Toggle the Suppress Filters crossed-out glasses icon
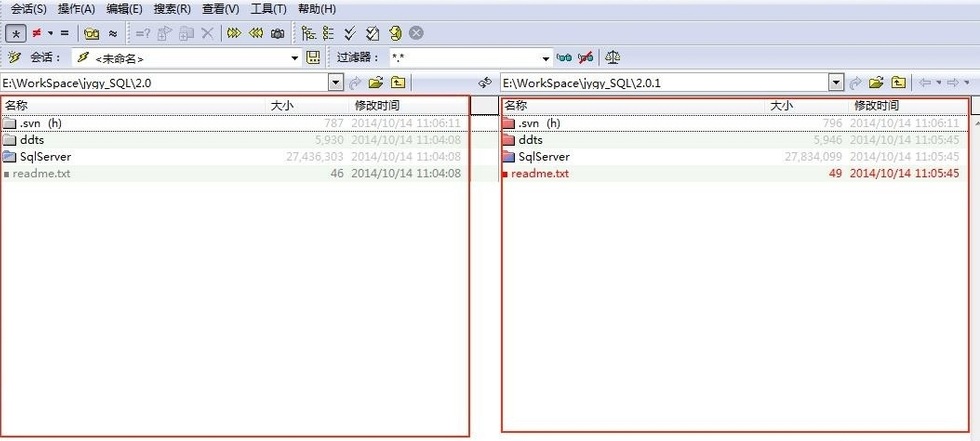Viewport: 980px width, 441px height. click(586, 57)
